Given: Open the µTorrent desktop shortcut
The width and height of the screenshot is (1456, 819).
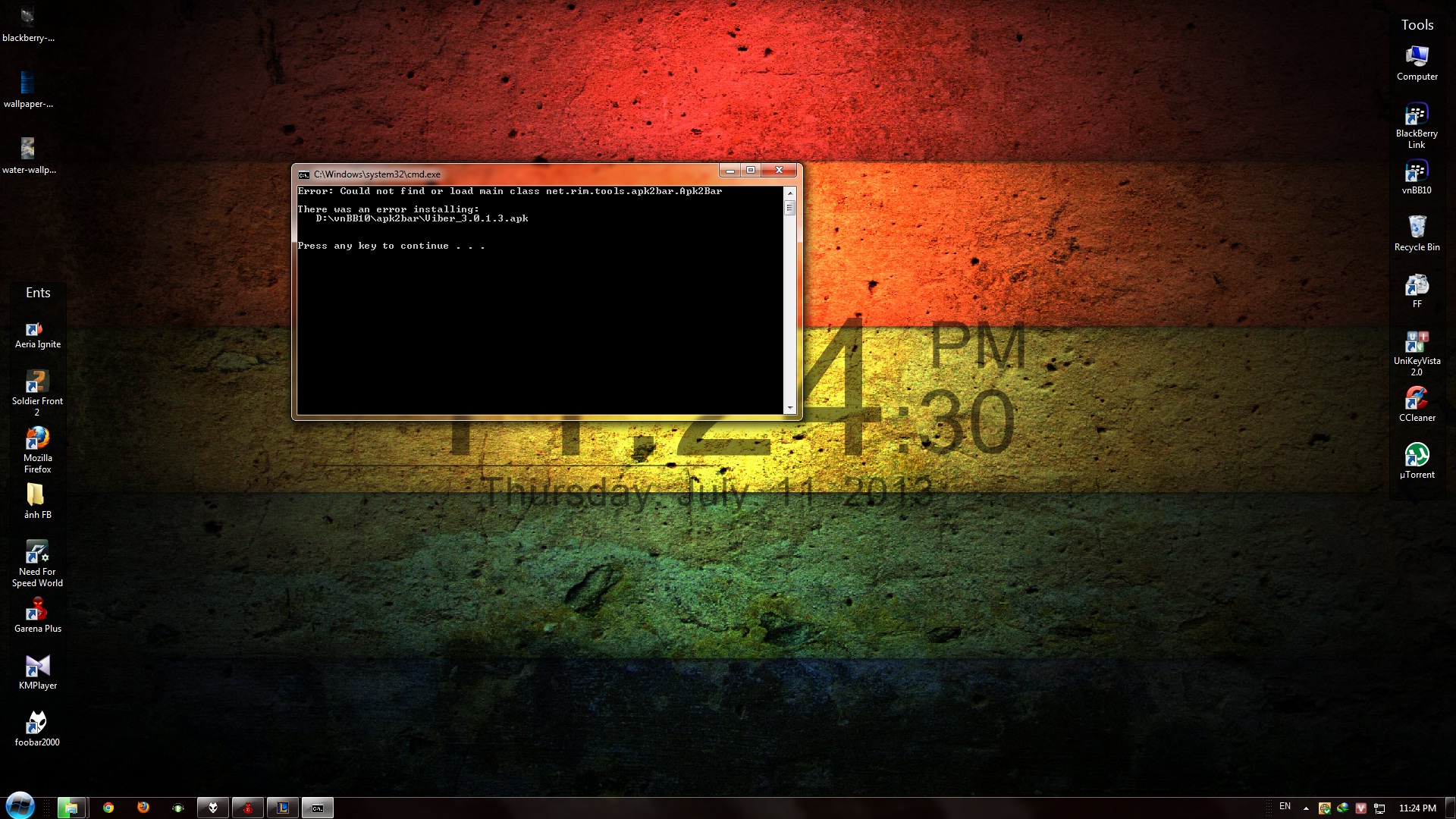Looking at the screenshot, I should [x=1416, y=457].
